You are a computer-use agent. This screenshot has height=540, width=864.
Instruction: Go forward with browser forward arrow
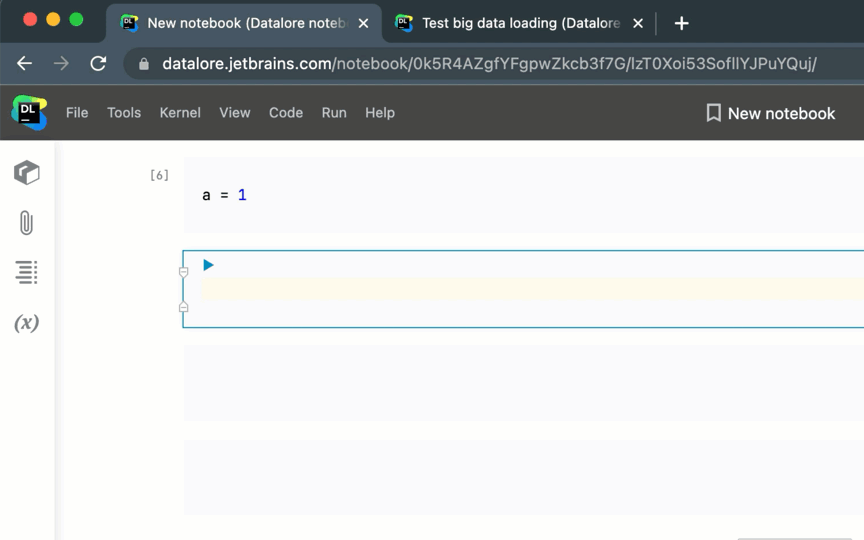[x=61, y=63]
